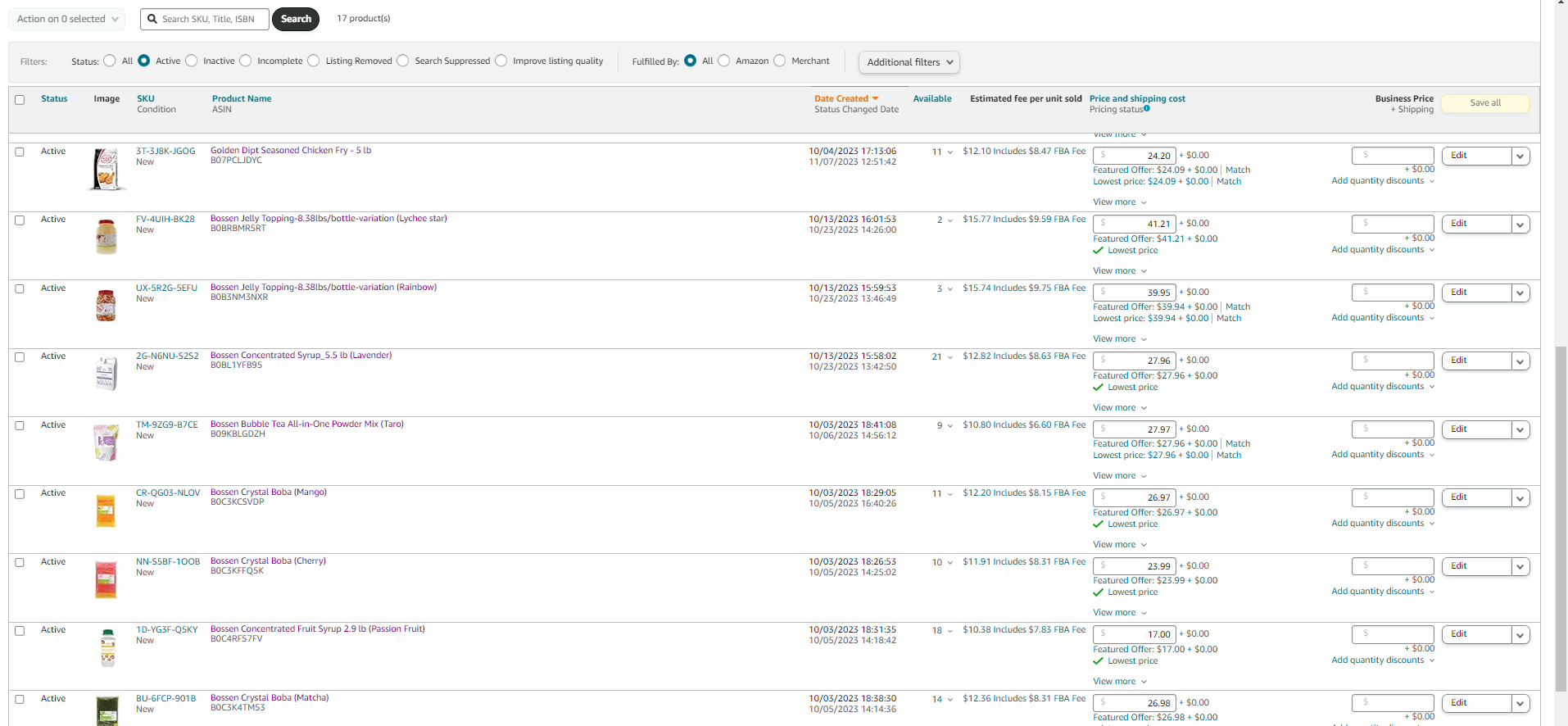Select Fulfilled By All radio button
Viewport: 1568px width, 726px height.
[691, 61]
